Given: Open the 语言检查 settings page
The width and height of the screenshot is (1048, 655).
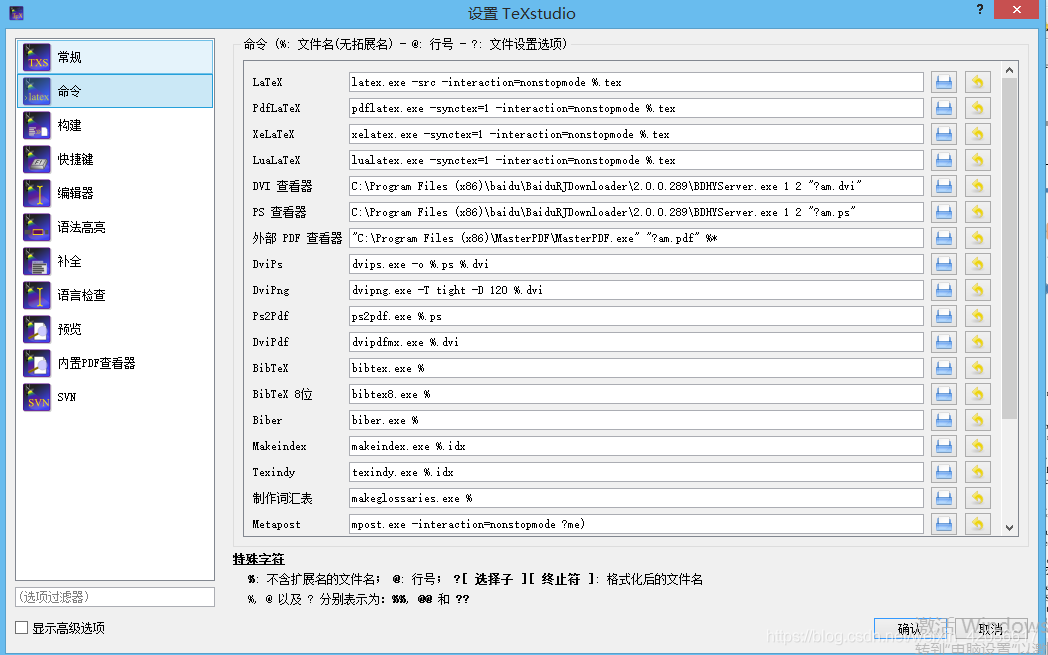Looking at the screenshot, I should click(115, 295).
